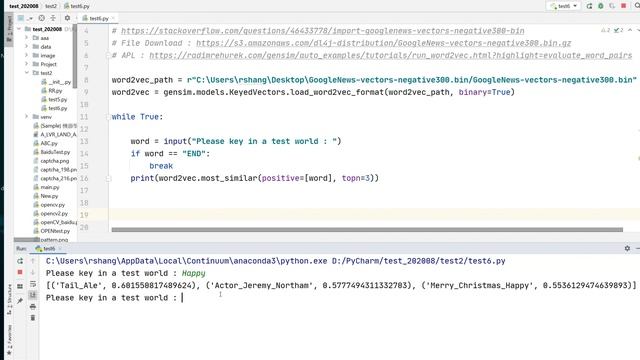Run test6 with coverage from top toolbar
The image size is (640, 360).
click(x=612, y=6)
